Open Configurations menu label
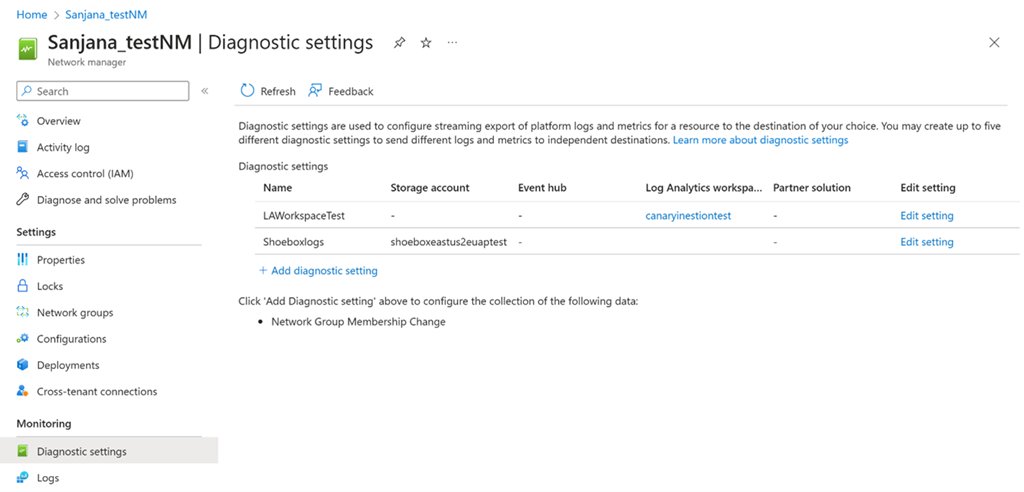This screenshot has width=1024, height=492. point(71,339)
